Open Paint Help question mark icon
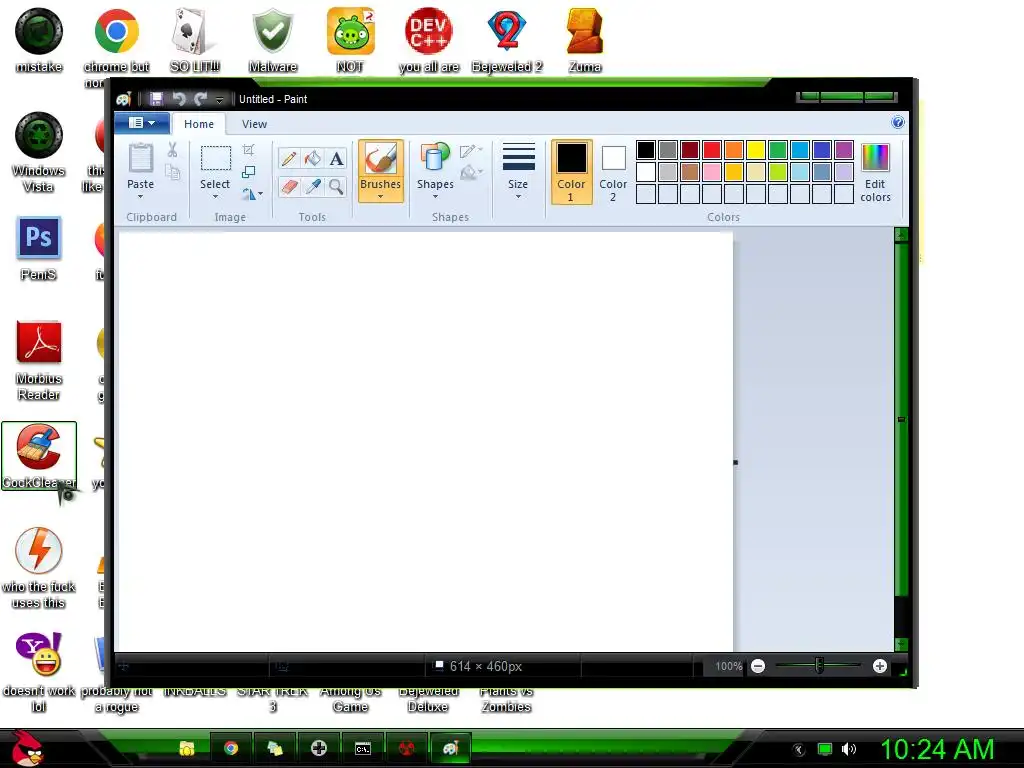Image resolution: width=1024 pixels, height=768 pixels. point(898,122)
